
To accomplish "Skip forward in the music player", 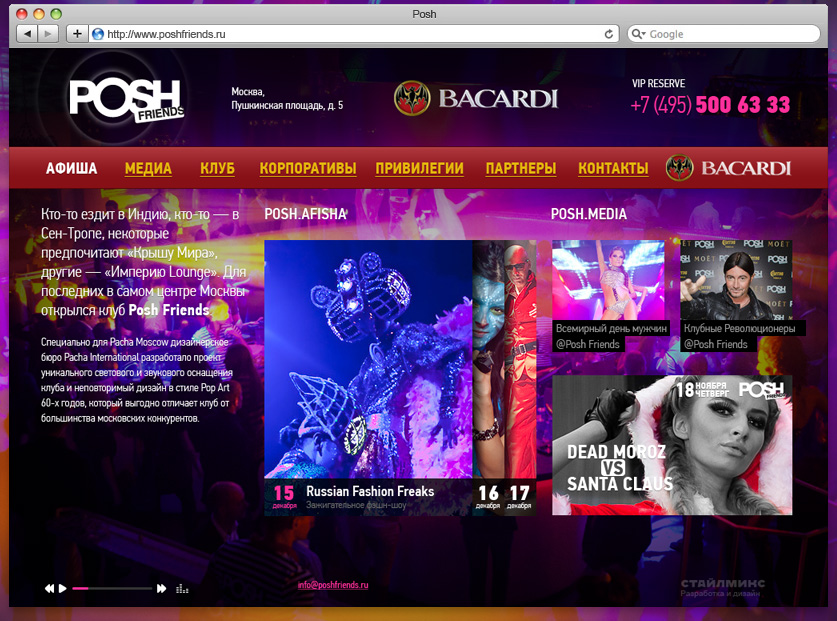I will coord(161,589).
